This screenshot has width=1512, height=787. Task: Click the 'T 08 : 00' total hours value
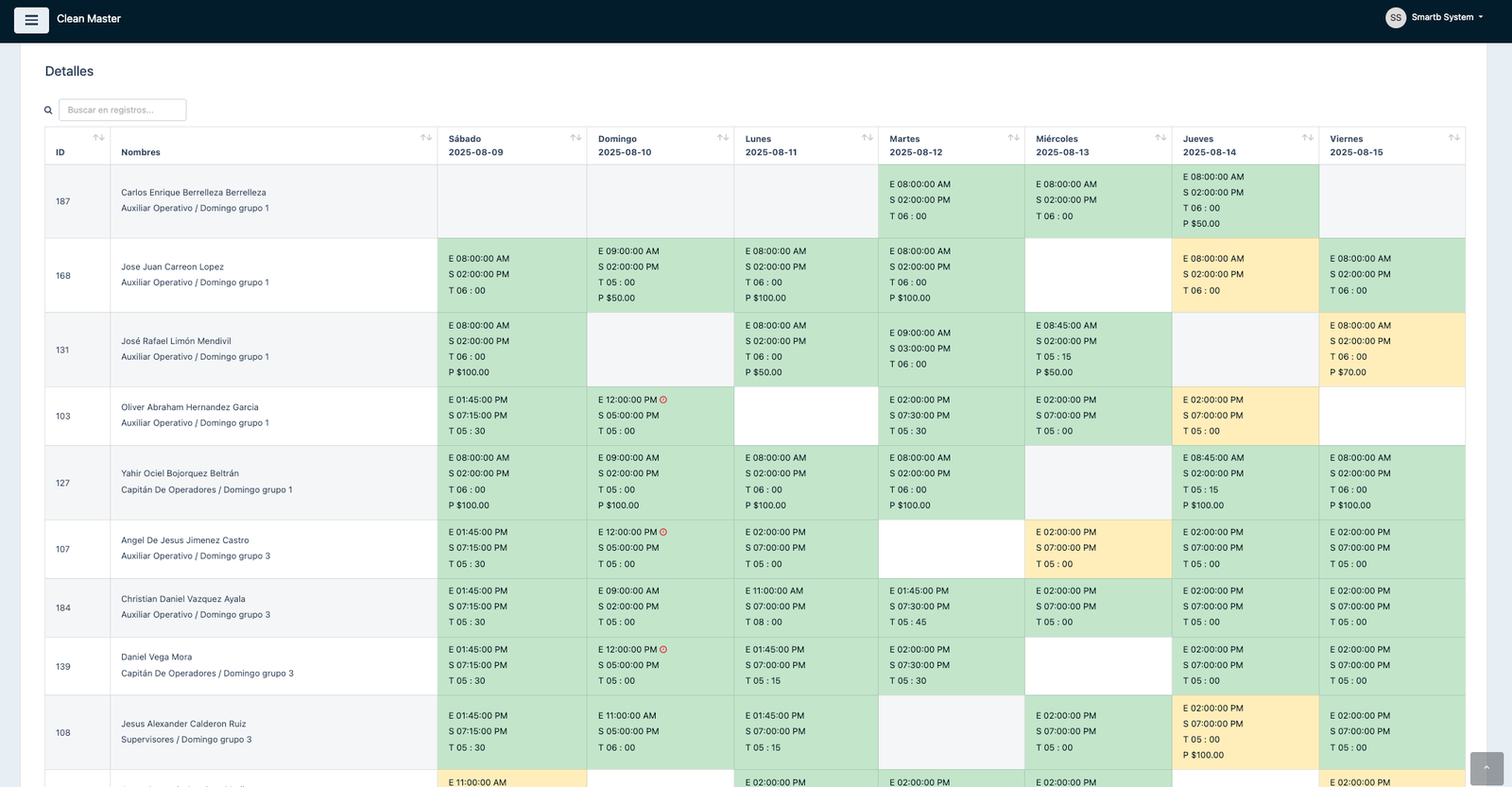click(x=764, y=623)
